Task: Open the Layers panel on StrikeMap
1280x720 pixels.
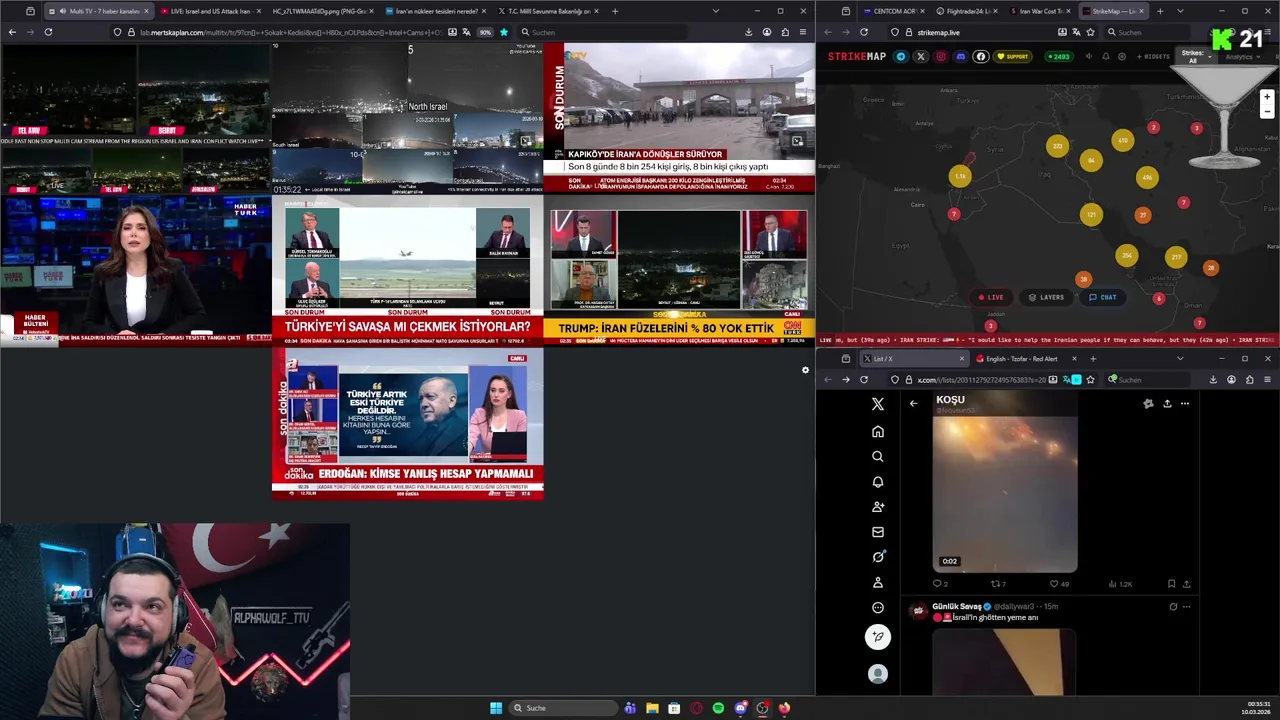Action: (1046, 297)
